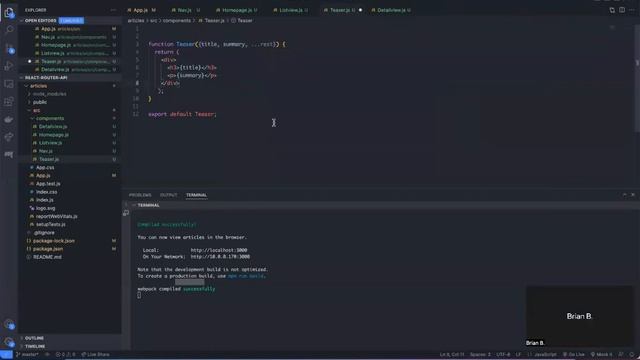This screenshot has height=360, width=640.
Task: Open the Explorer view in activity bar
Action: coord(9,12)
